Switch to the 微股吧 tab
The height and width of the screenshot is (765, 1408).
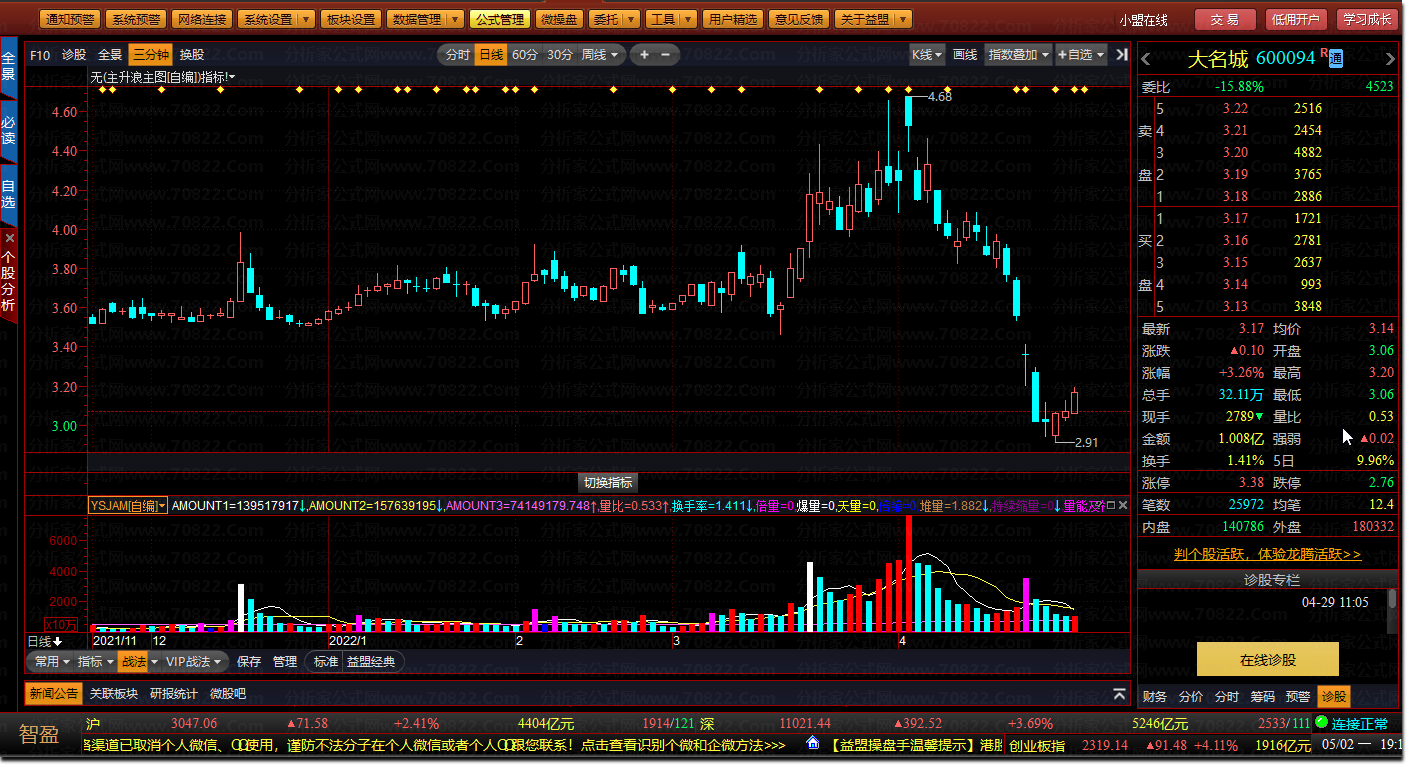[x=228, y=693]
